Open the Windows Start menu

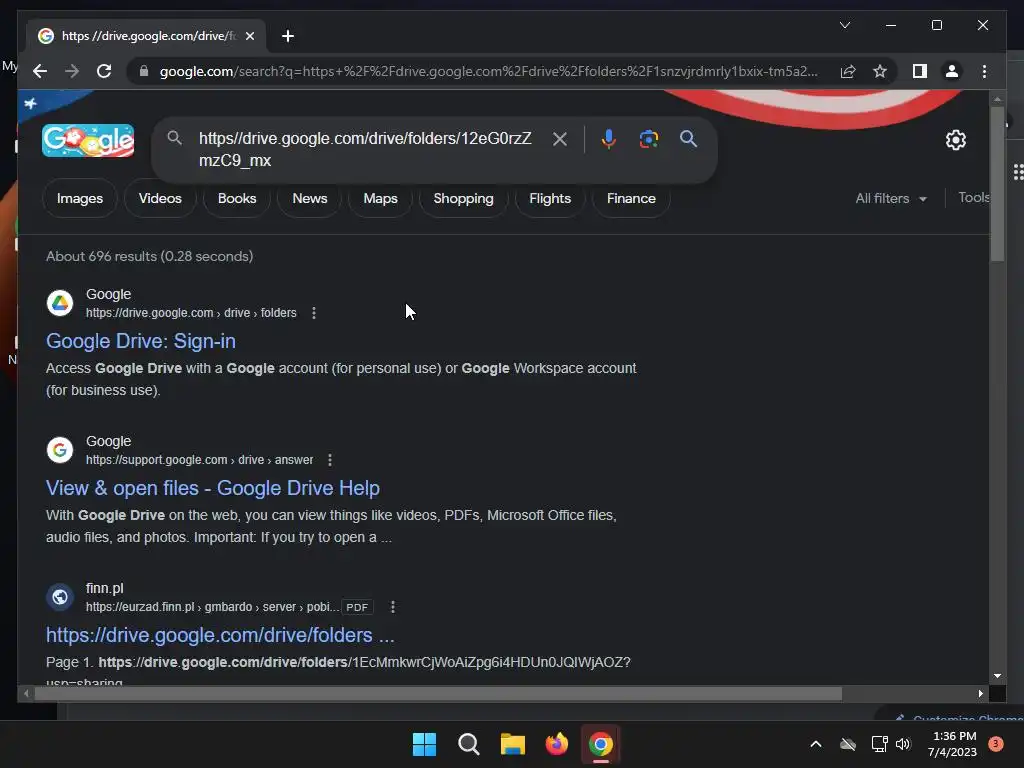coord(424,744)
